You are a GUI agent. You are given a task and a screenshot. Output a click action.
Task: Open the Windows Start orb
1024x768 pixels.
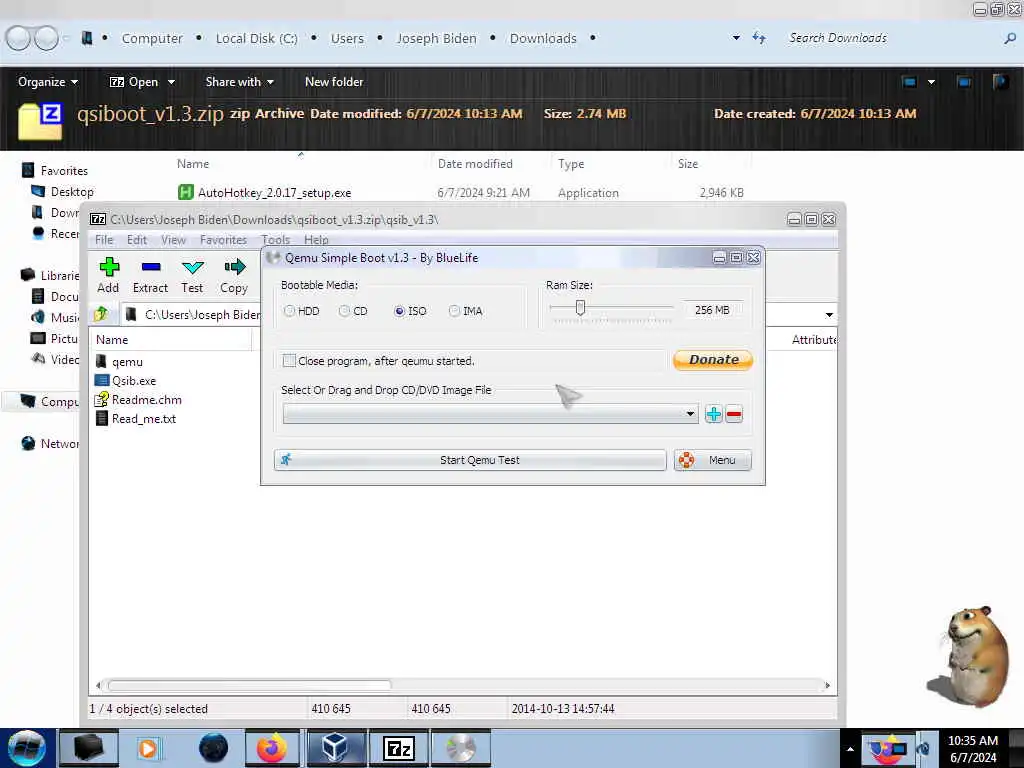point(27,748)
